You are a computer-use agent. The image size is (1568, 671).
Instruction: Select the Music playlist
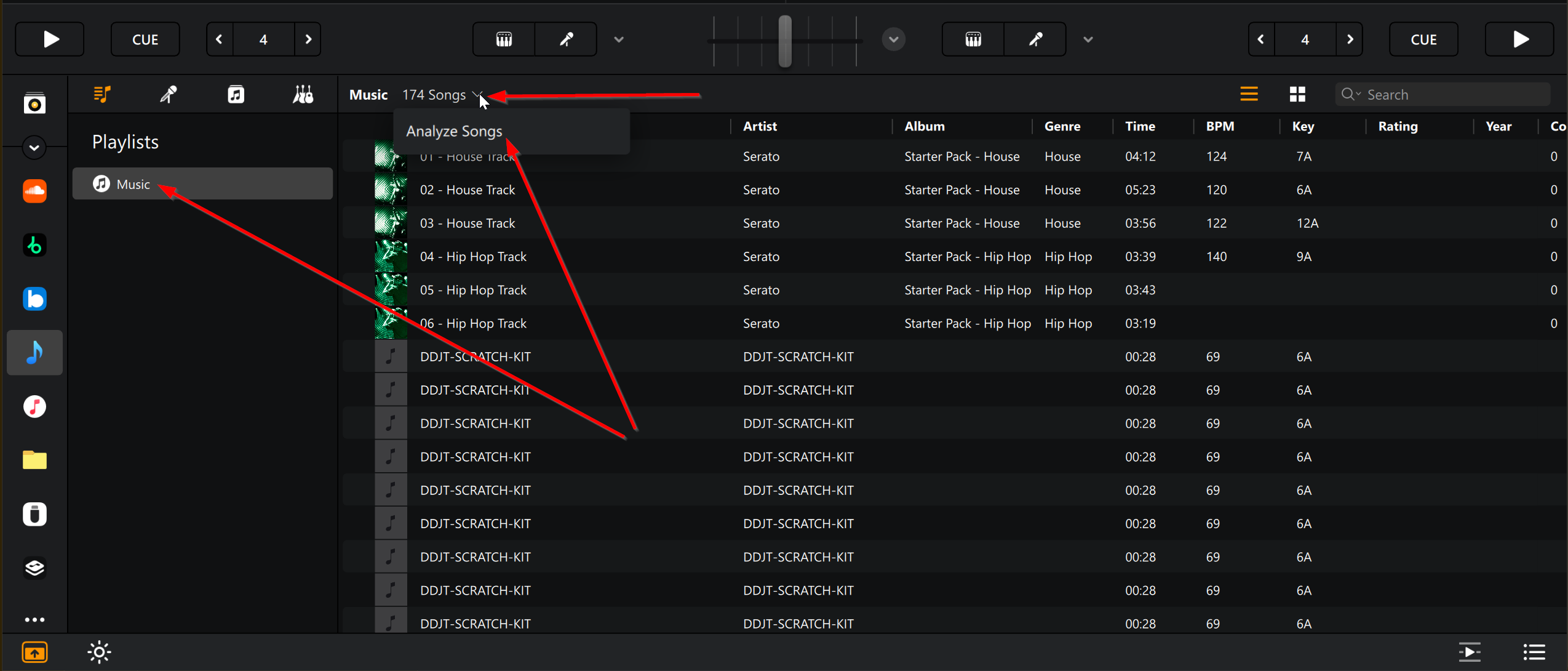click(x=202, y=184)
